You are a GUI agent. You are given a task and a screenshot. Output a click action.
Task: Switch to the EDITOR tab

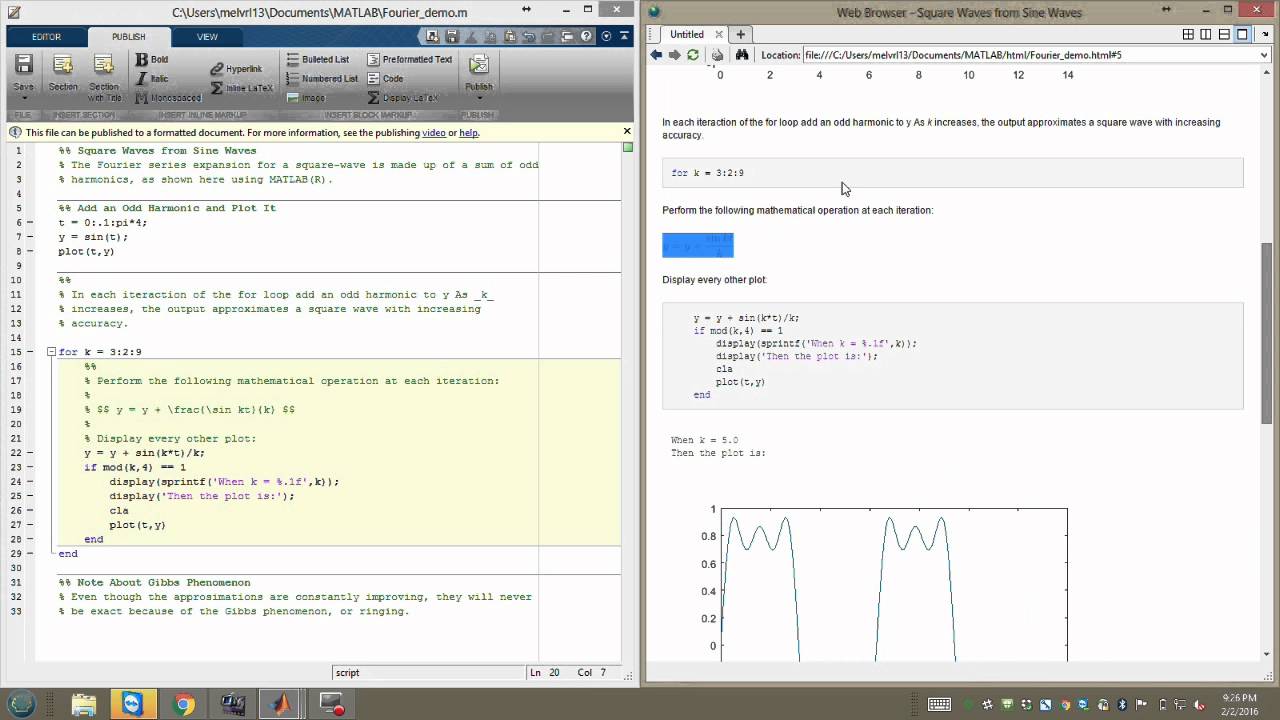click(46, 37)
